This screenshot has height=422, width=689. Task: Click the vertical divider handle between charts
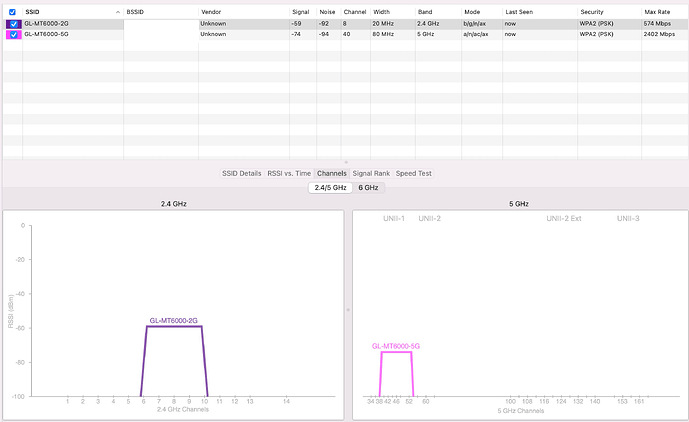coord(348,310)
